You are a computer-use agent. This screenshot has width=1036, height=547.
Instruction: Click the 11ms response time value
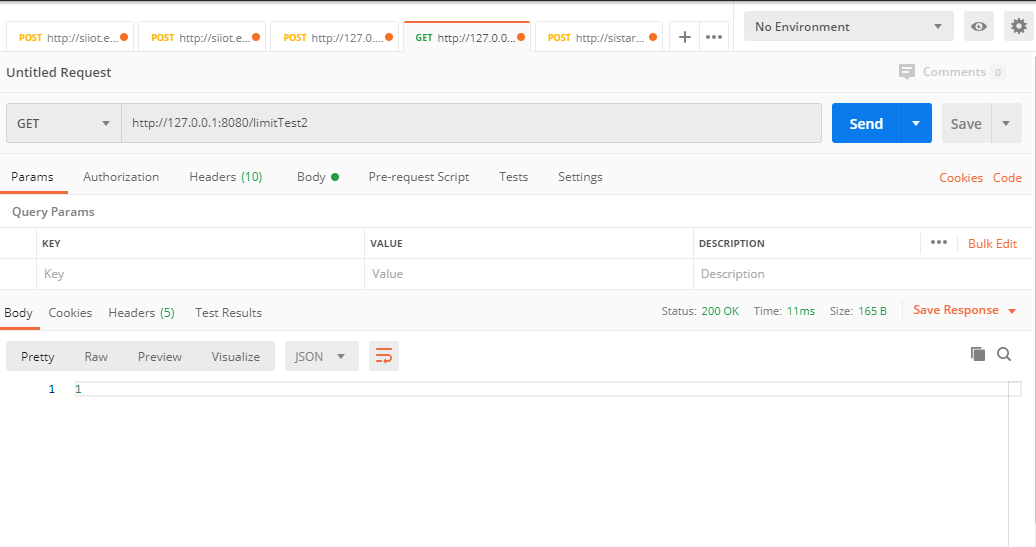(x=801, y=310)
